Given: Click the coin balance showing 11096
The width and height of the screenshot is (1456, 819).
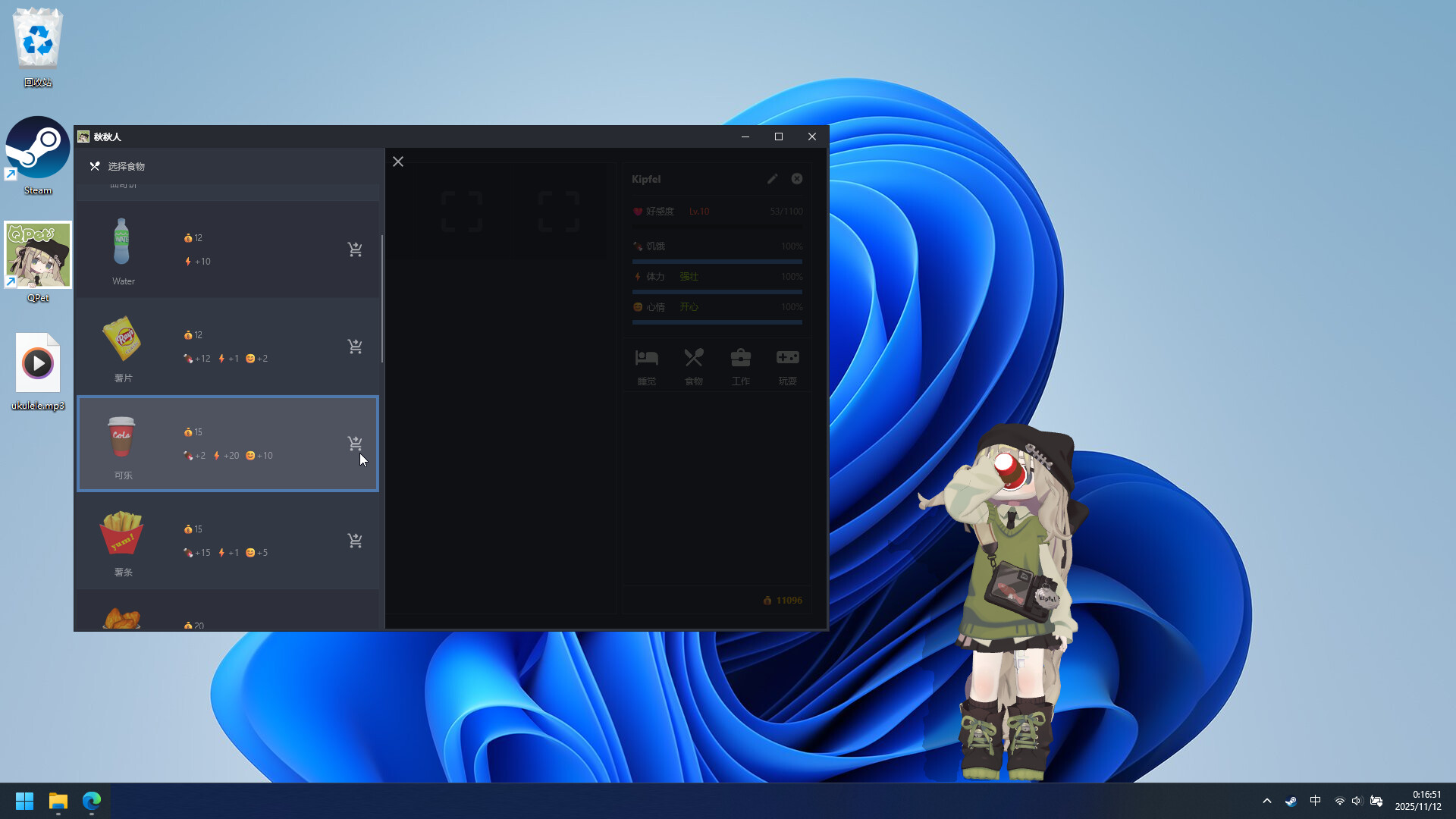Looking at the screenshot, I should point(783,600).
